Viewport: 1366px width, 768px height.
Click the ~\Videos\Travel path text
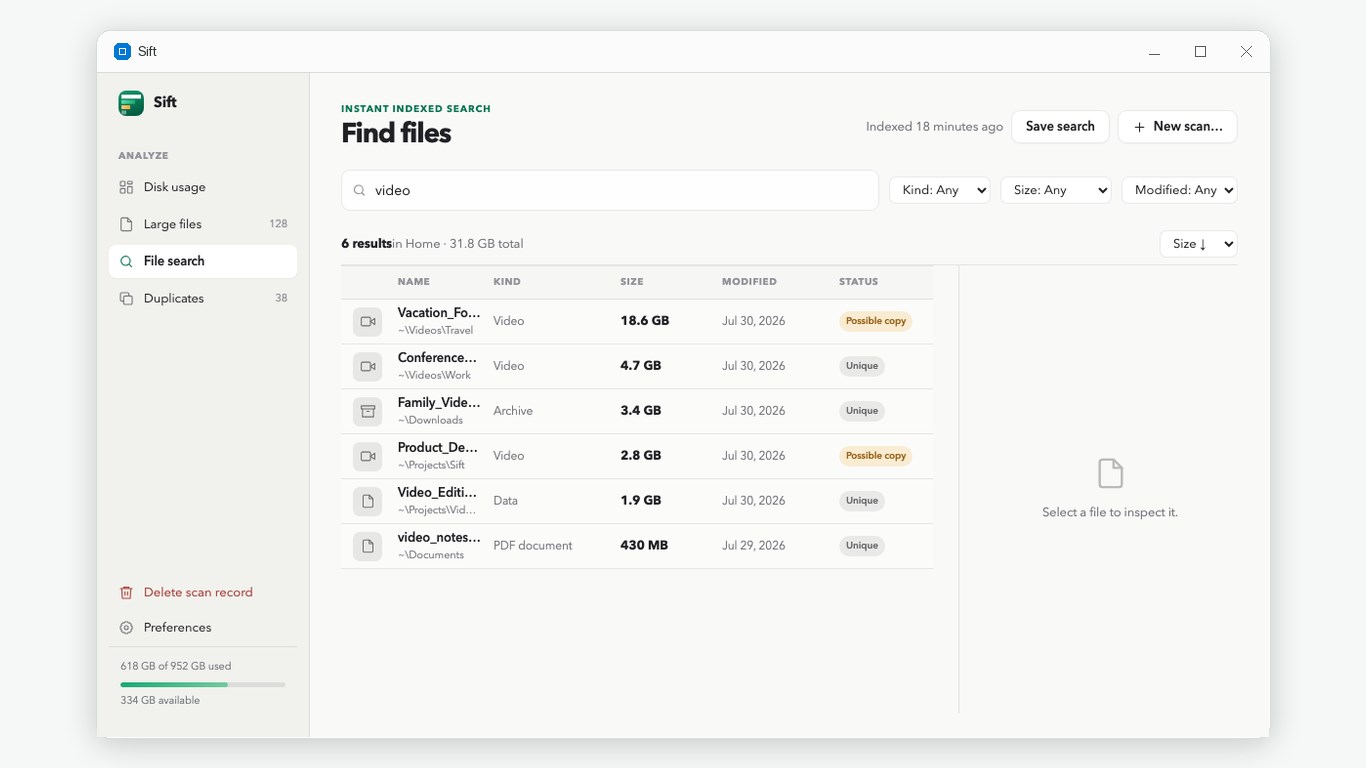[x=435, y=331]
